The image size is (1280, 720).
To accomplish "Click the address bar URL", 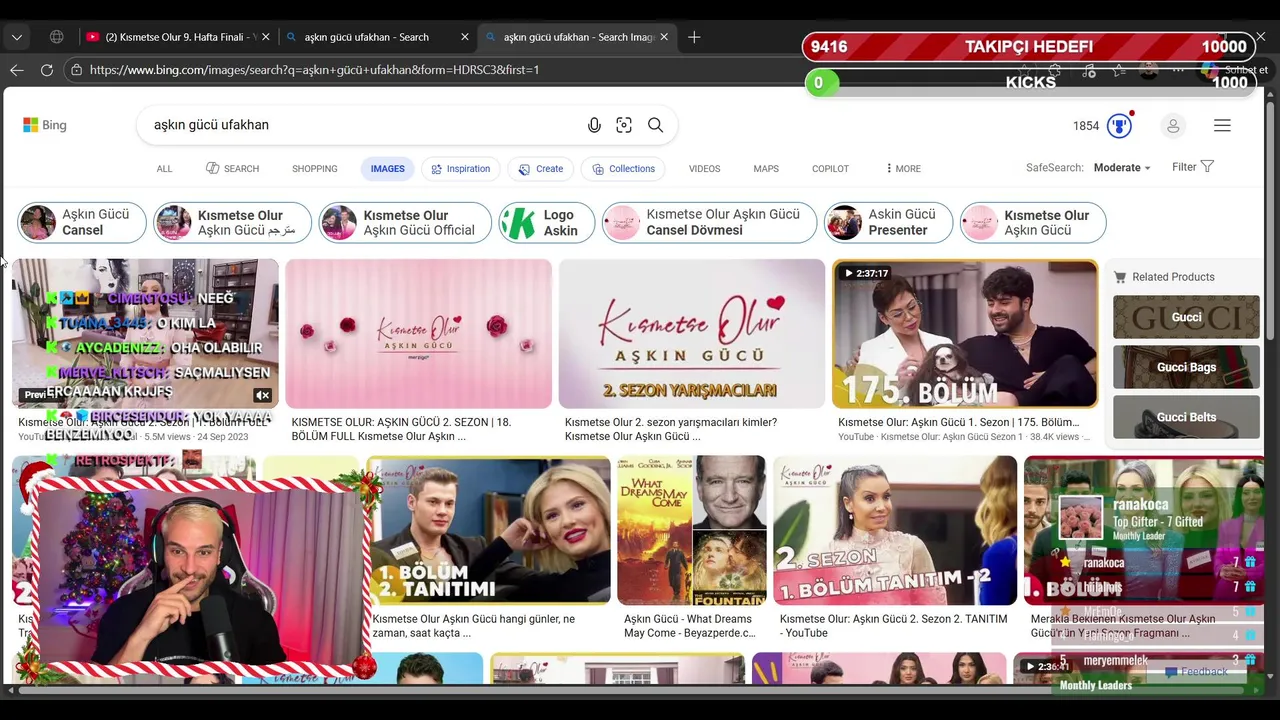I will pyautogui.click(x=314, y=70).
